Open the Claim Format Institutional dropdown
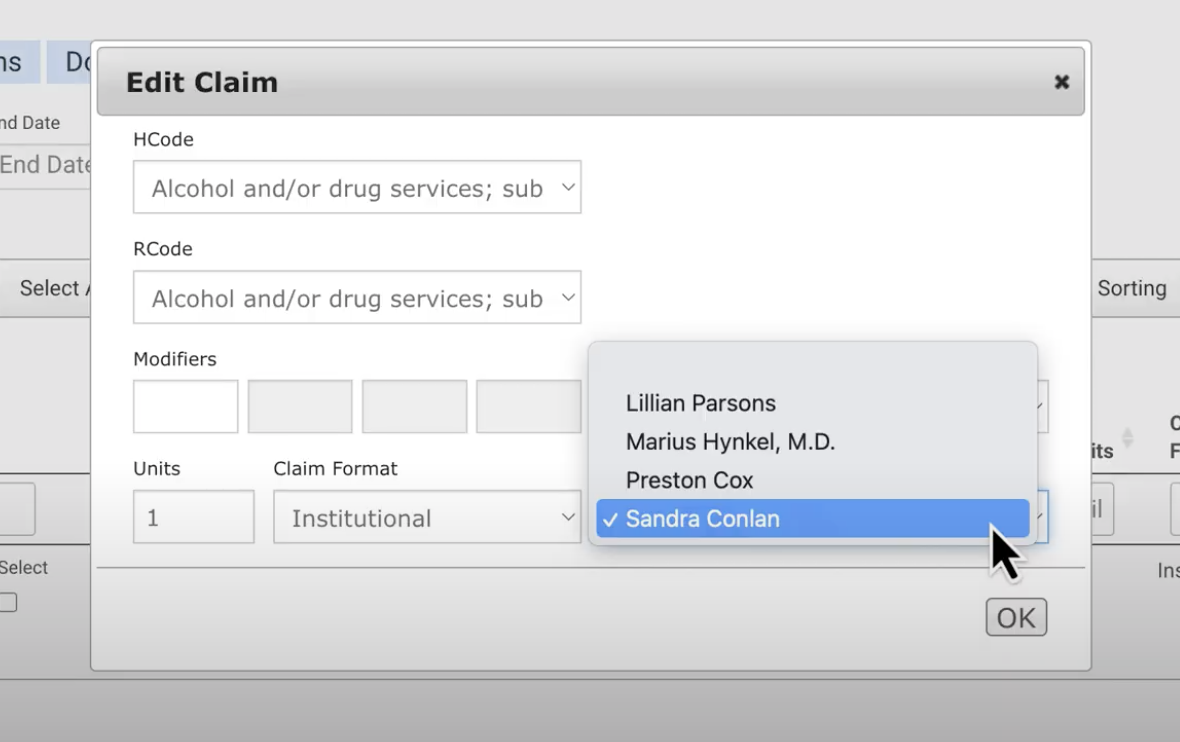This screenshot has height=742, width=1180. (427, 517)
